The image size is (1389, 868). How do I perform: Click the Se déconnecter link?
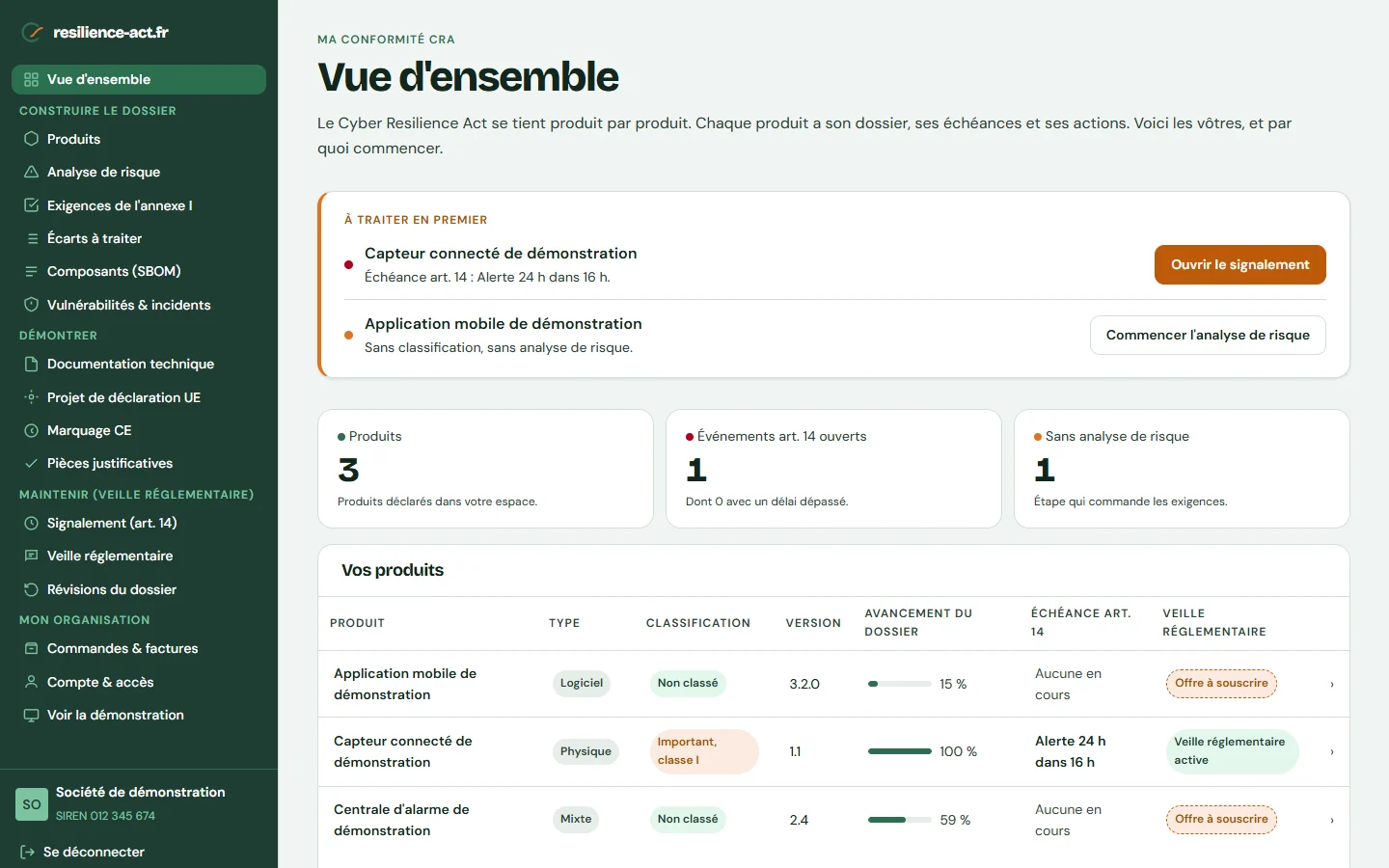click(83, 852)
